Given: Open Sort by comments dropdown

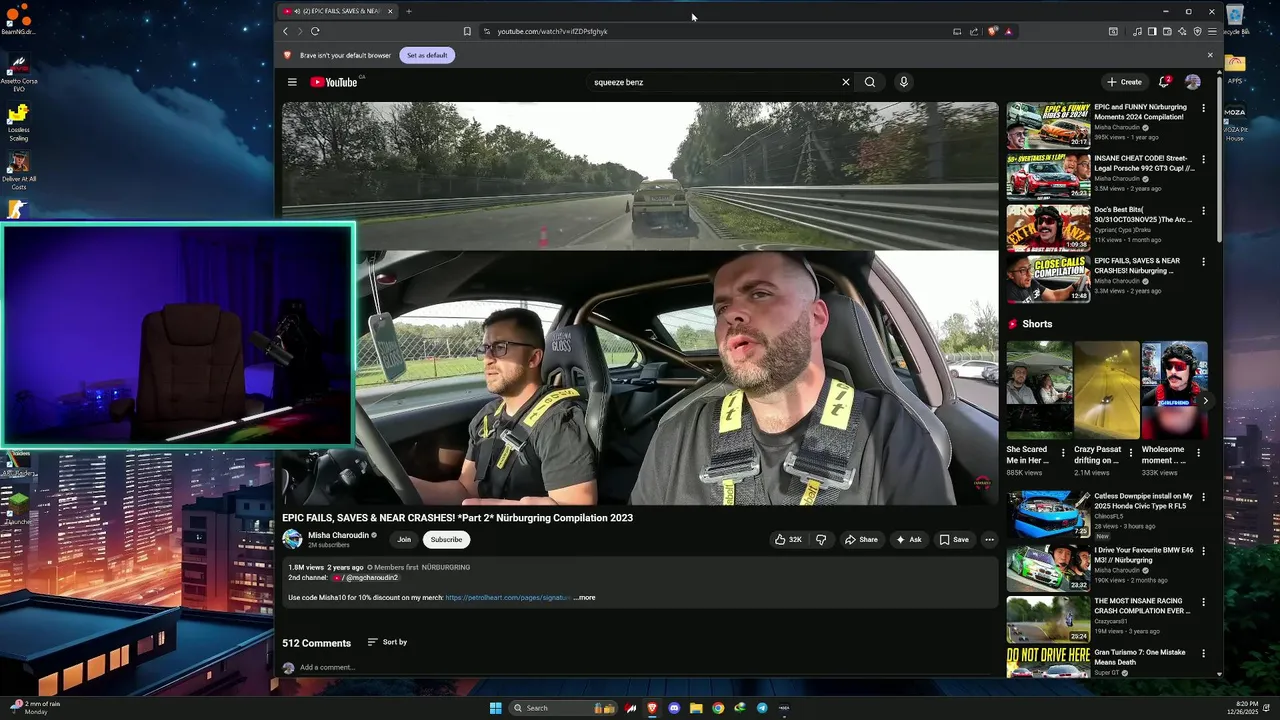Looking at the screenshot, I should point(387,642).
